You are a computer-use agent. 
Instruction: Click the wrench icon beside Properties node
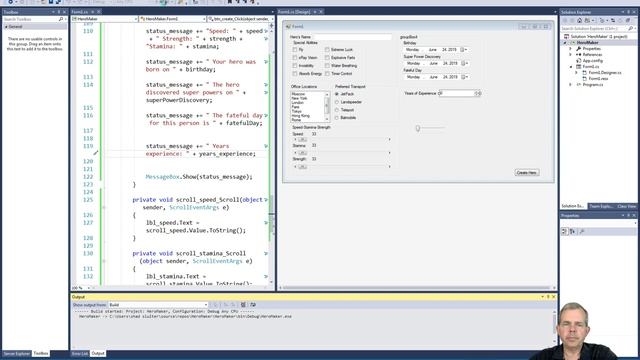578,49
